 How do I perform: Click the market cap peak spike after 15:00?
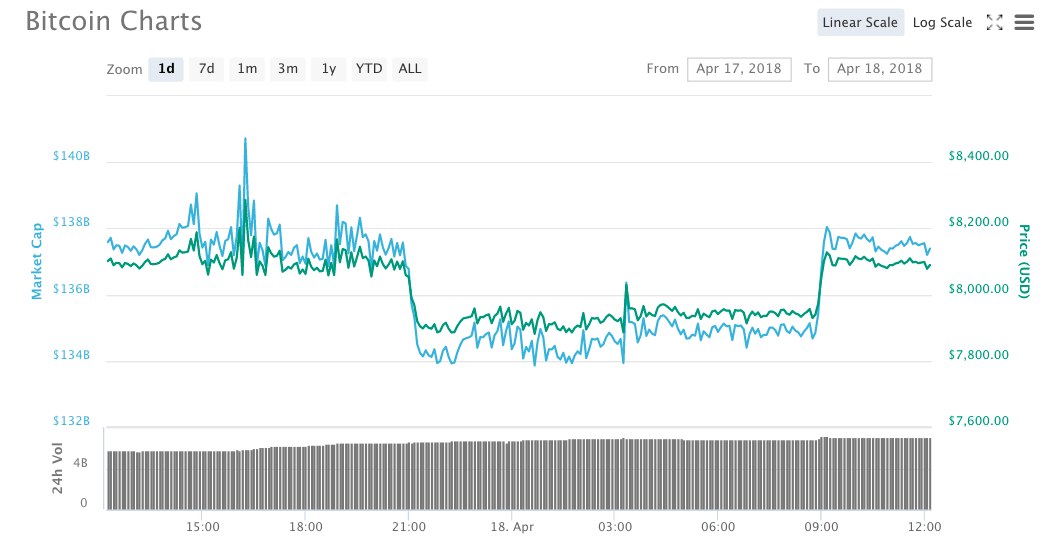[245, 140]
